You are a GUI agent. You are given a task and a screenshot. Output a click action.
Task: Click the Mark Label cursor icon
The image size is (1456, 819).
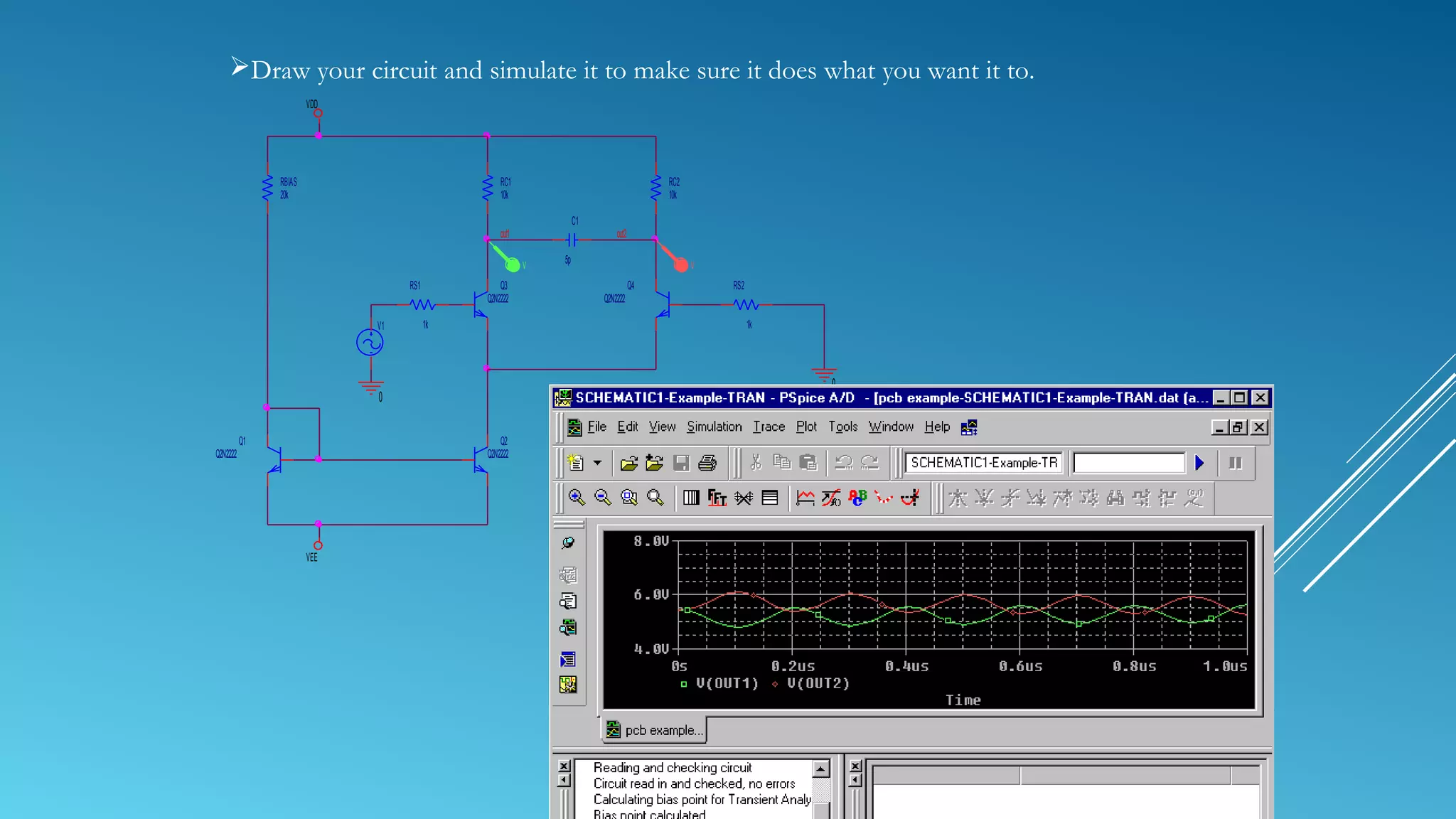[1194, 498]
